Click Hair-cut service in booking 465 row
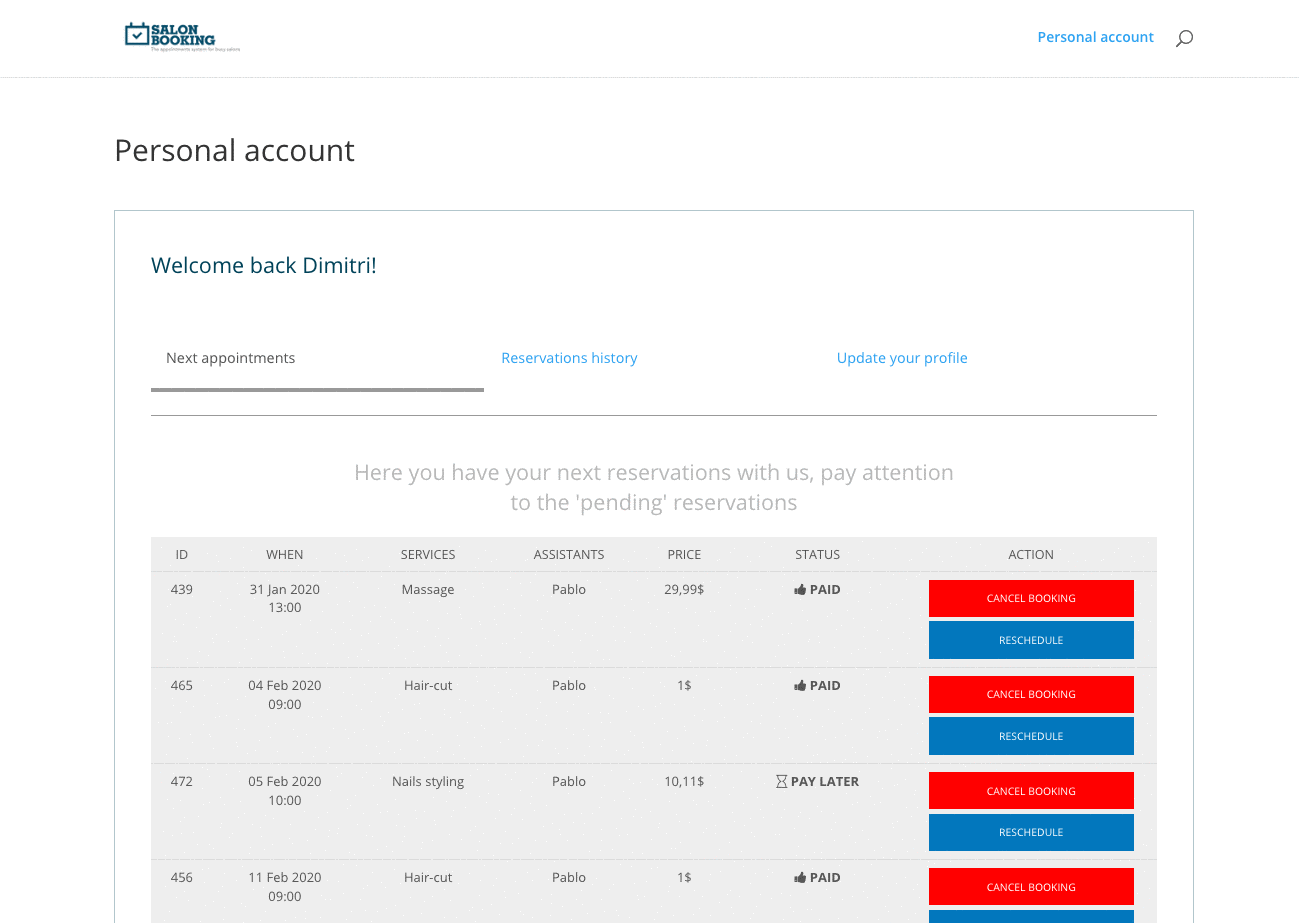 (428, 685)
